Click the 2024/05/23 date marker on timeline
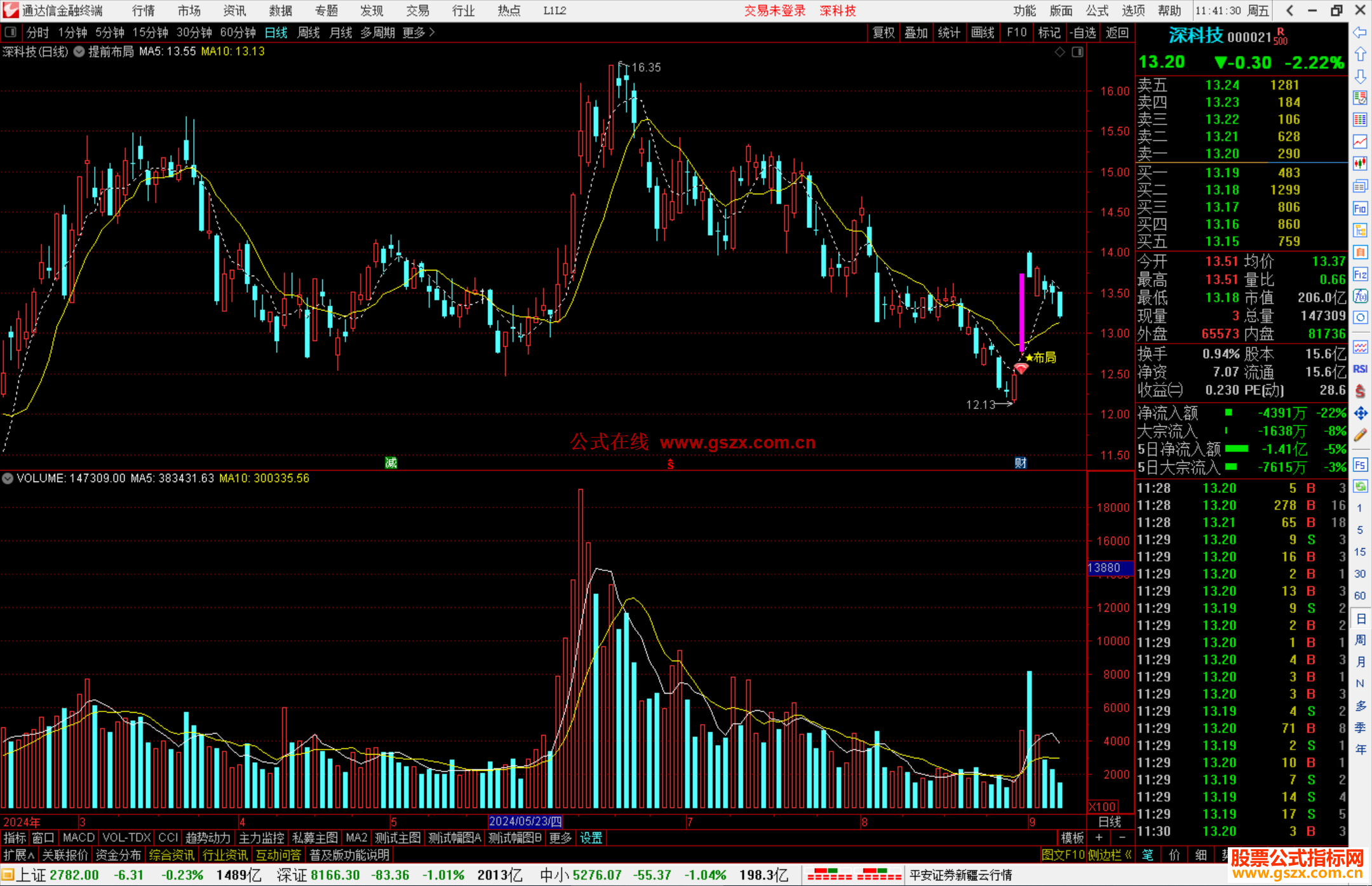The height and width of the screenshot is (886, 1372). [x=525, y=821]
